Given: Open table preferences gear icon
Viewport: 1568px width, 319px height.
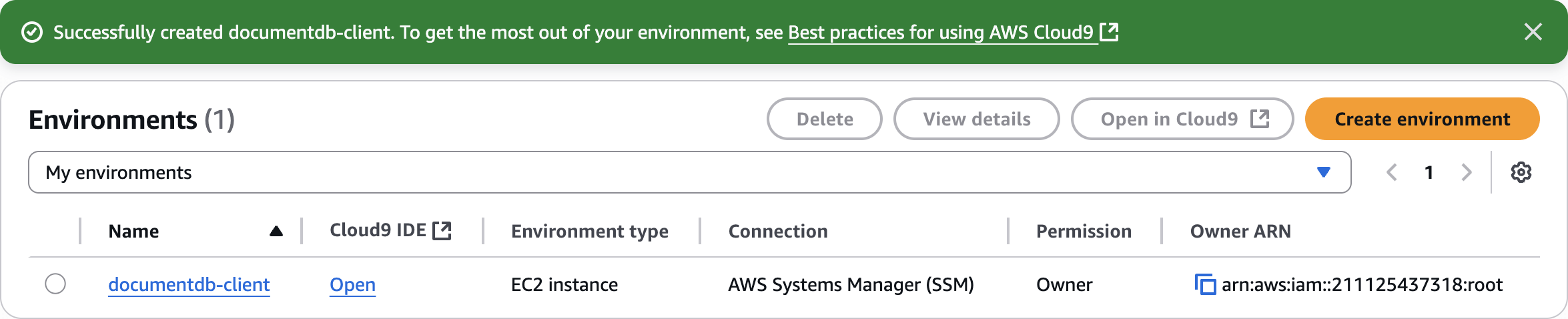Looking at the screenshot, I should coord(1521,172).
